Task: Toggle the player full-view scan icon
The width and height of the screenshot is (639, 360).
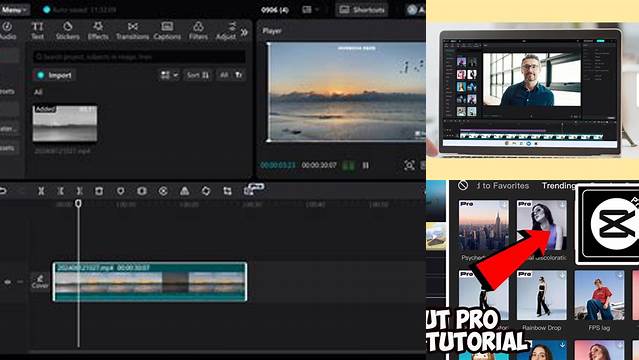Action: coord(409,165)
